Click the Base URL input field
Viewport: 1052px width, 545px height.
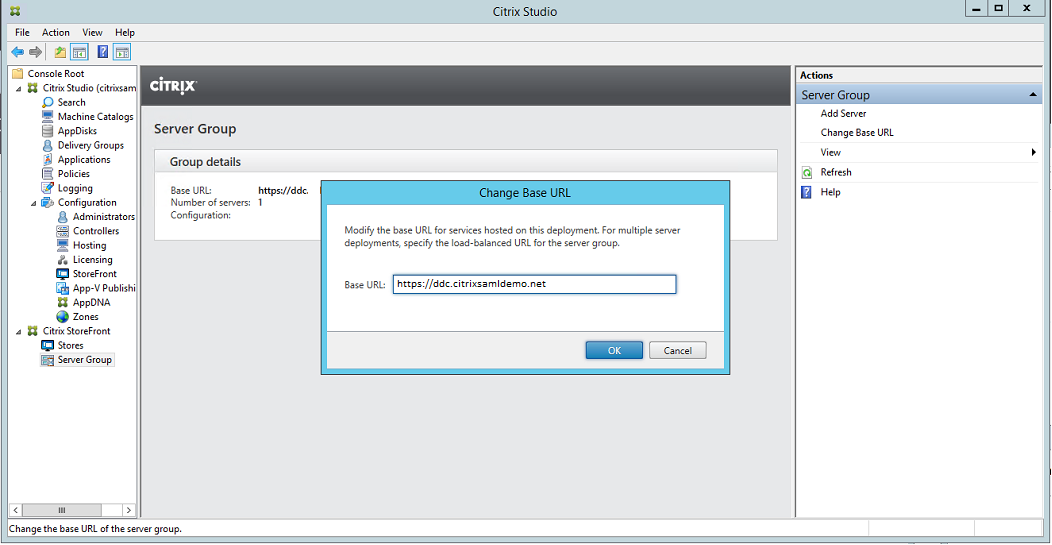tap(534, 285)
